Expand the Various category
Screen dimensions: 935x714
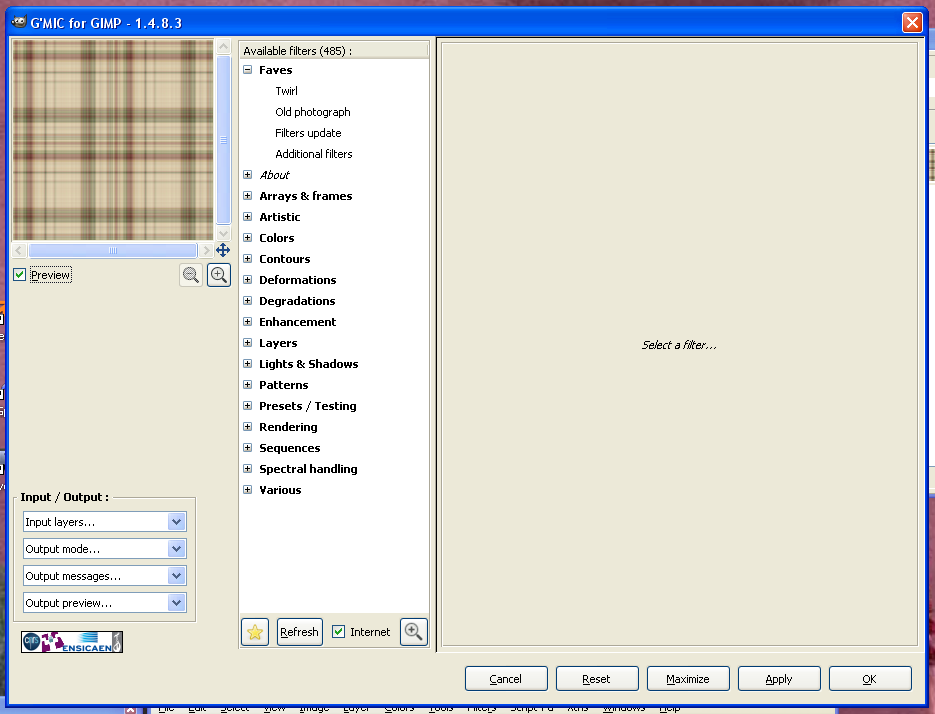click(247, 490)
